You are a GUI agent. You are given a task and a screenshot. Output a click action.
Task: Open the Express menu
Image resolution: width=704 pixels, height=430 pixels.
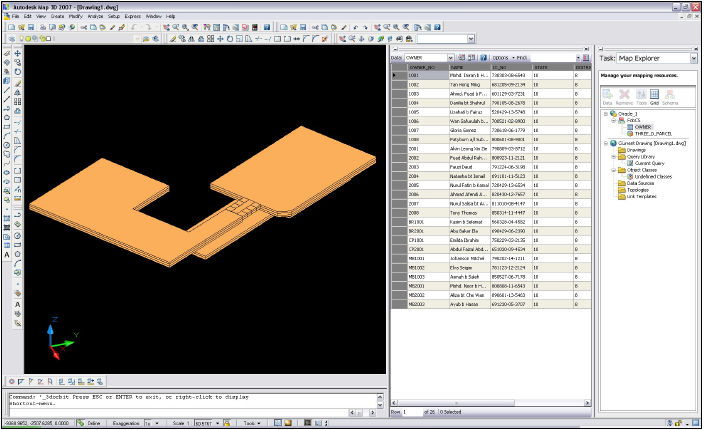(x=133, y=16)
